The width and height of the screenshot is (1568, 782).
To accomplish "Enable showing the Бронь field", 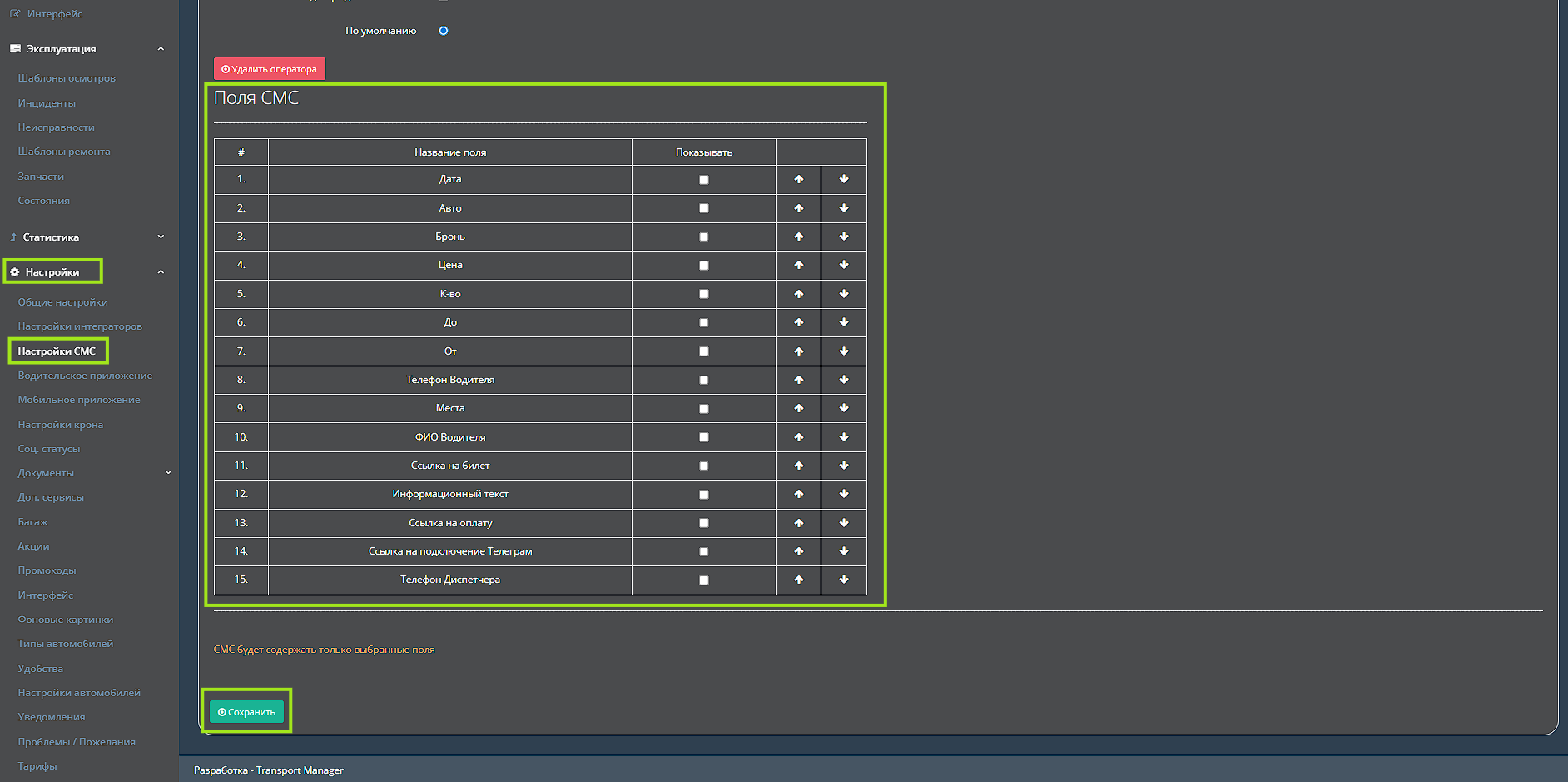I will pos(703,237).
